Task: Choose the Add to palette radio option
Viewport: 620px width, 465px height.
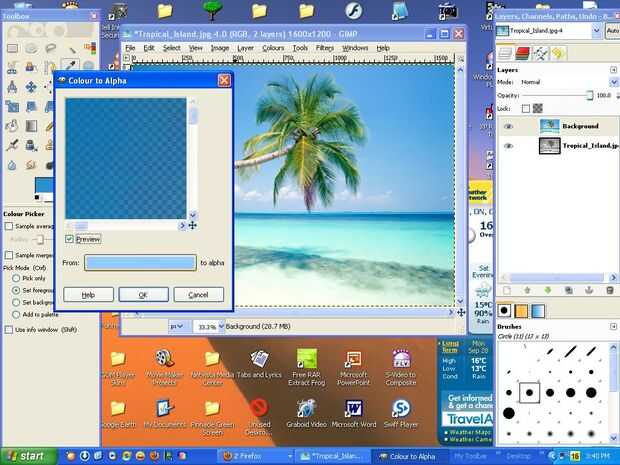Action: tap(16, 315)
